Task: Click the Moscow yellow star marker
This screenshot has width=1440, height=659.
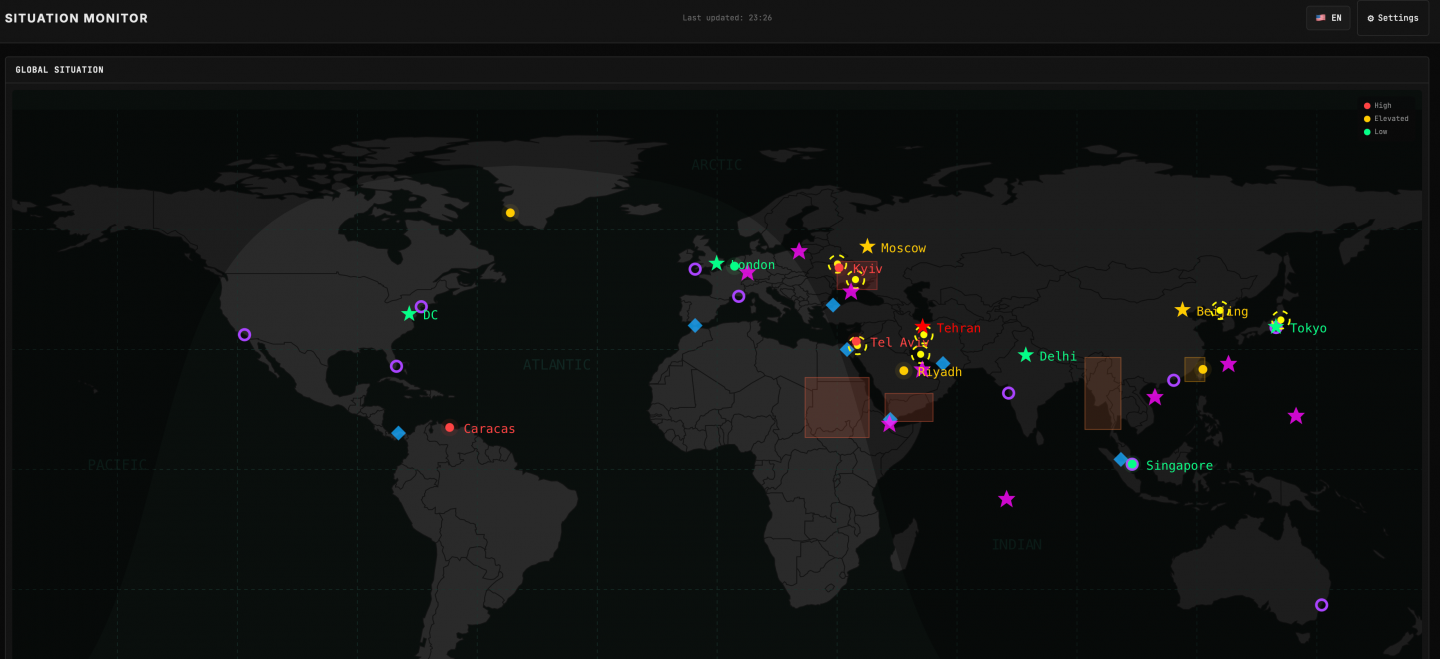Action: [867, 246]
